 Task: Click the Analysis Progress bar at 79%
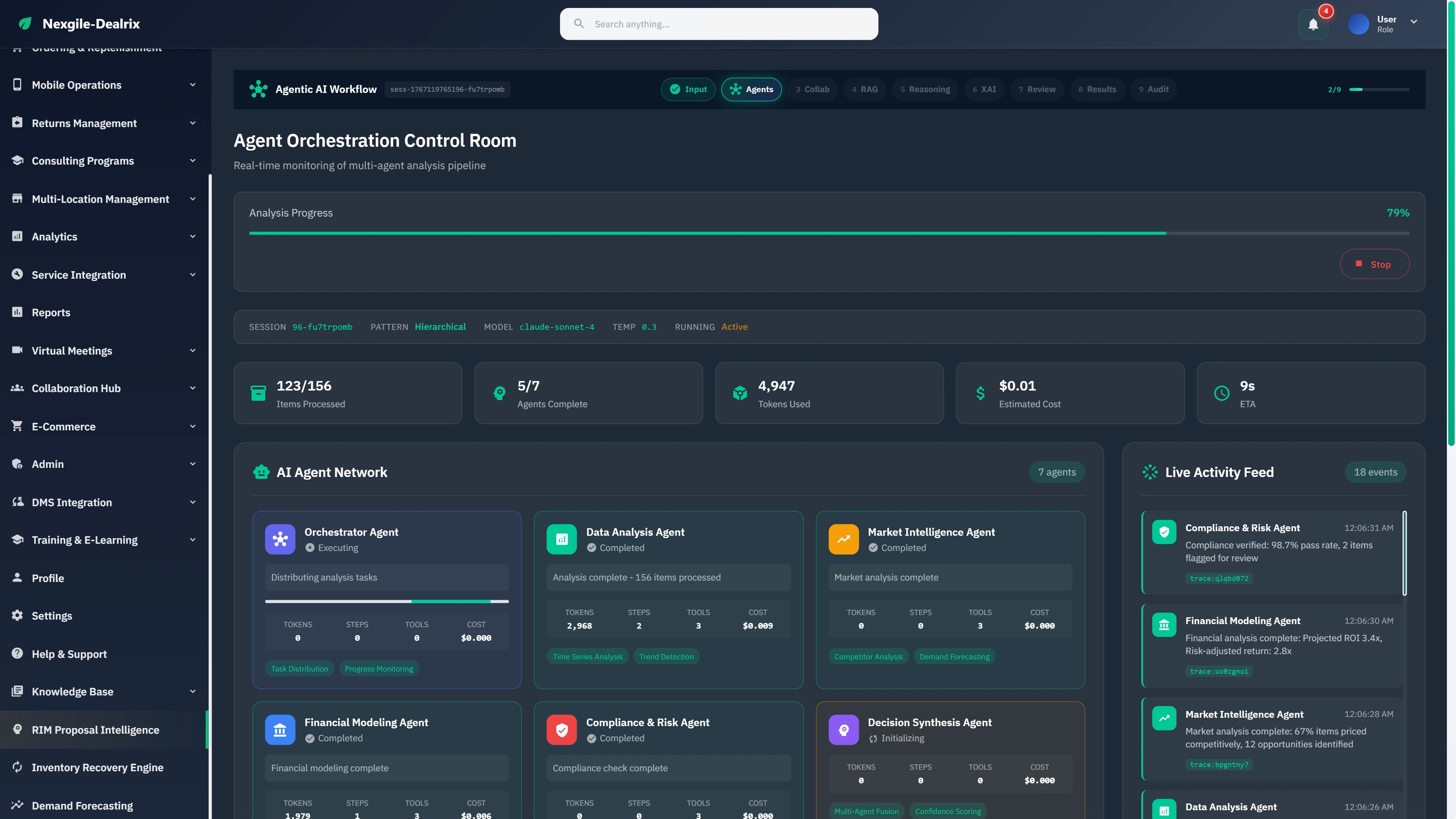(x=828, y=232)
